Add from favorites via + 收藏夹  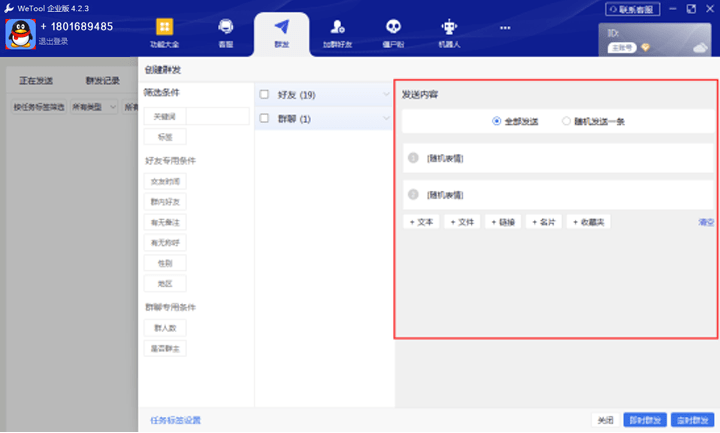[588, 222]
